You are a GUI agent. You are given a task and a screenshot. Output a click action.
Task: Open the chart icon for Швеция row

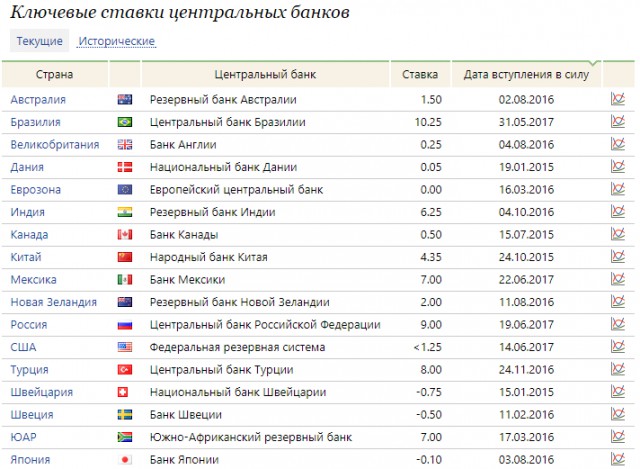coord(618,414)
